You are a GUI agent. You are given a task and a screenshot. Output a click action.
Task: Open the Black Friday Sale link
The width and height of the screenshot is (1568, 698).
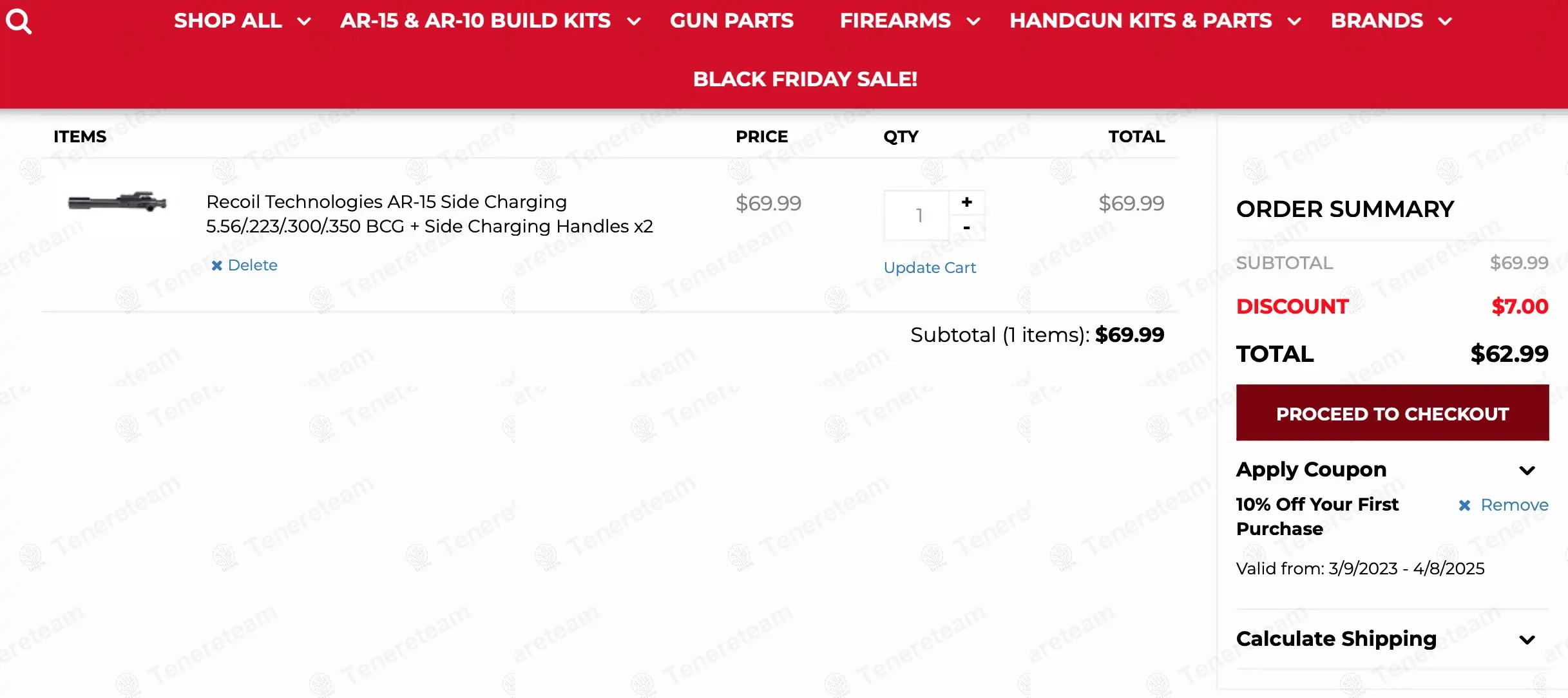click(x=805, y=79)
